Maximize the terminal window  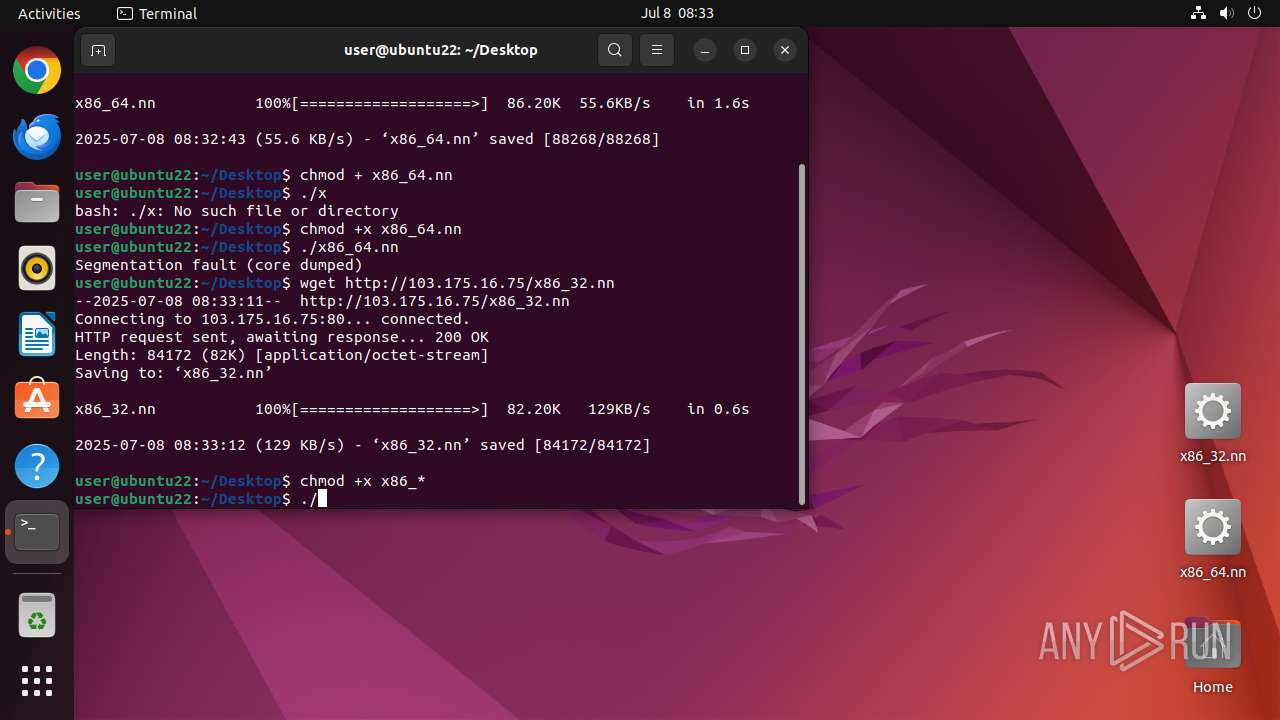(x=745, y=50)
